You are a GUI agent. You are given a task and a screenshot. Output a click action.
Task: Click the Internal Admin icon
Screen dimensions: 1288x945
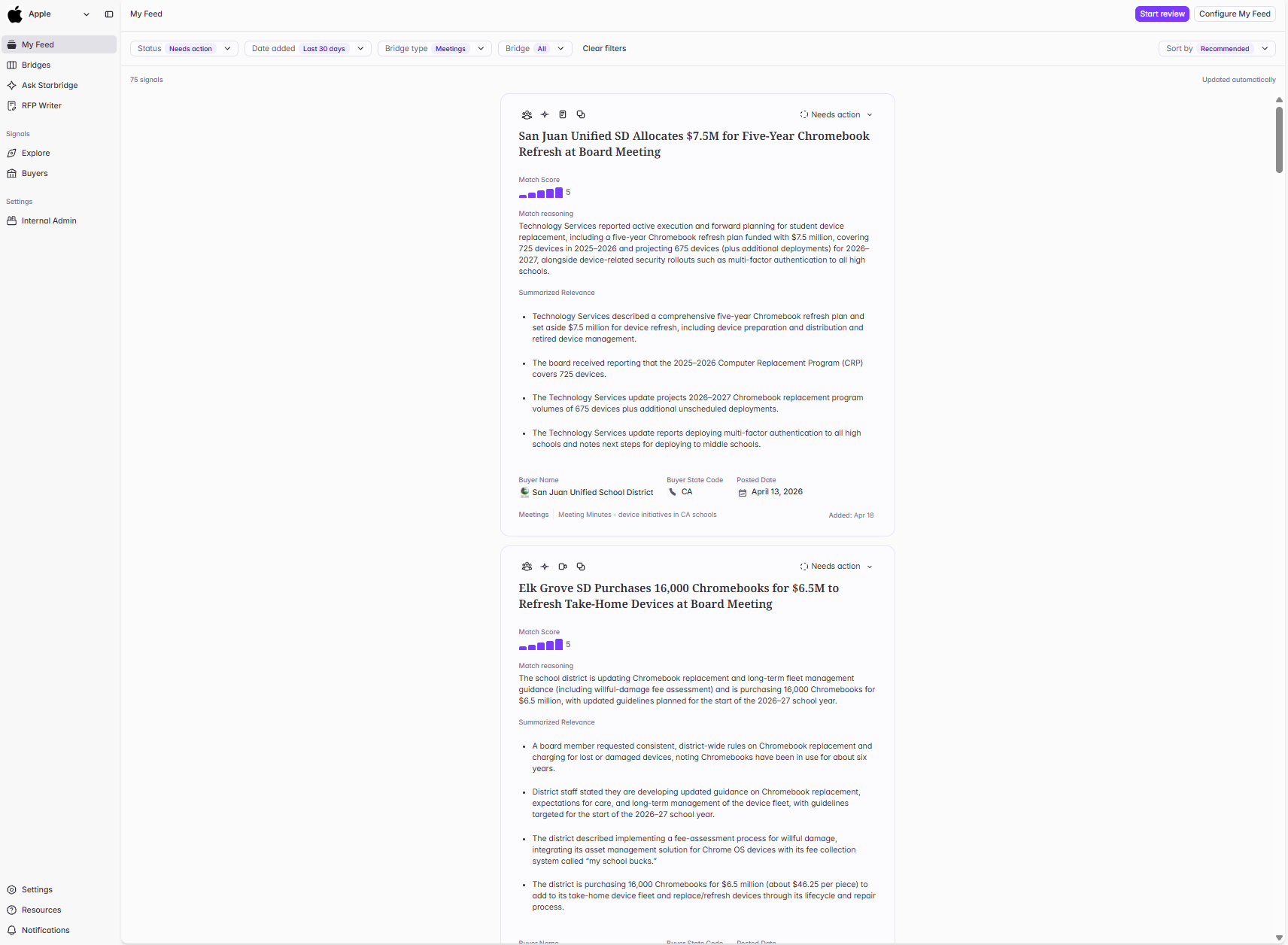click(12, 221)
